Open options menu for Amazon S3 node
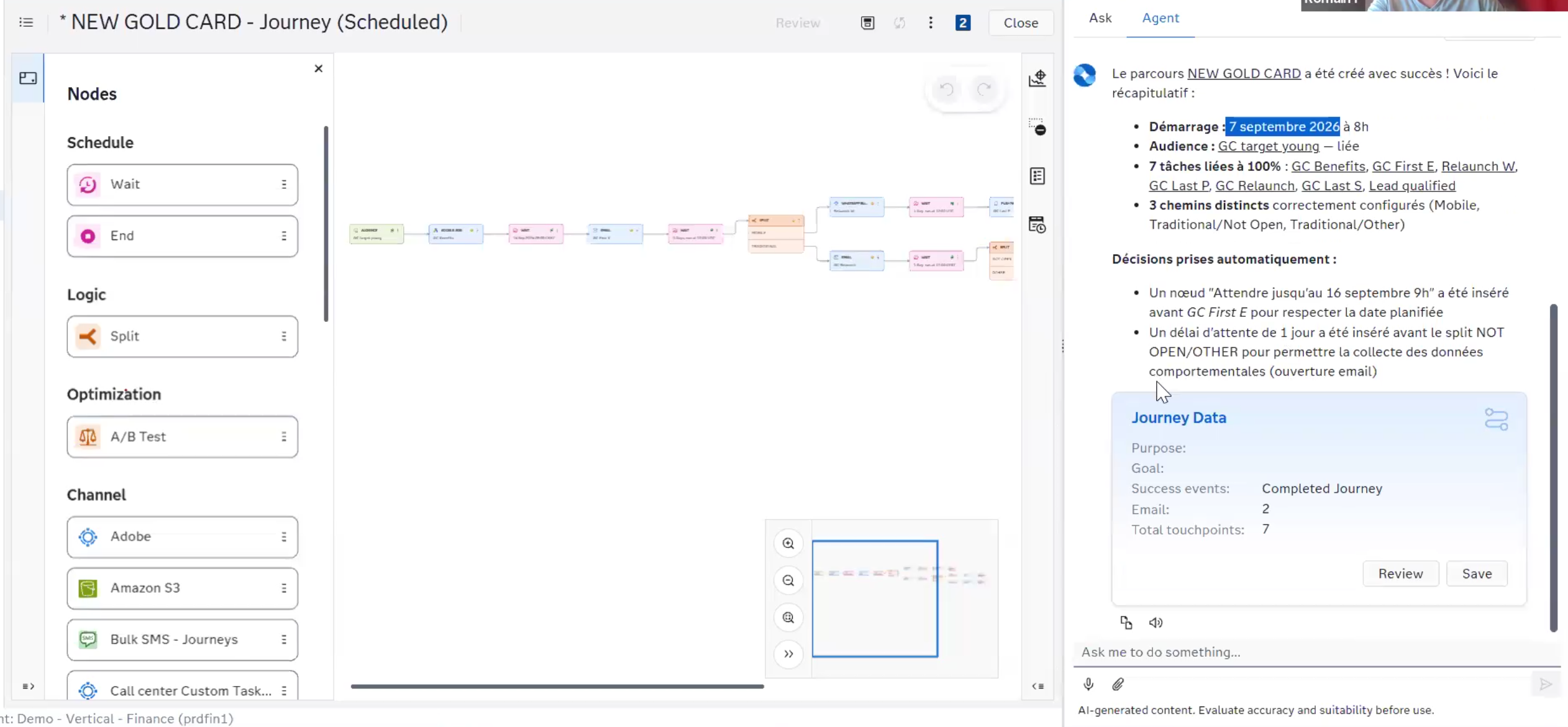 tap(284, 588)
